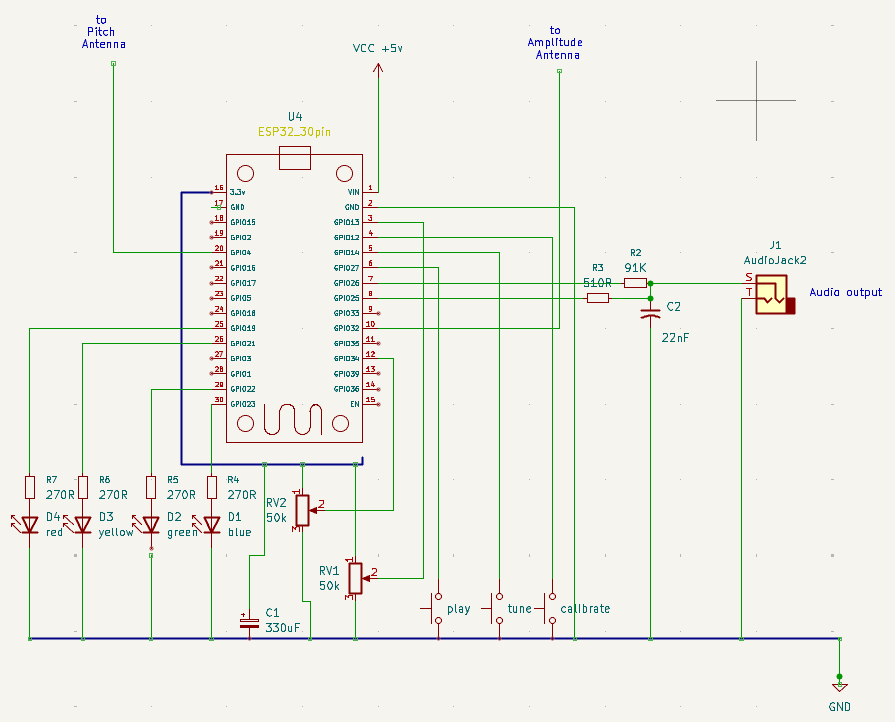Image resolution: width=895 pixels, height=722 pixels.
Task: Click the GPIO34 pin label
Action: [x=346, y=358]
